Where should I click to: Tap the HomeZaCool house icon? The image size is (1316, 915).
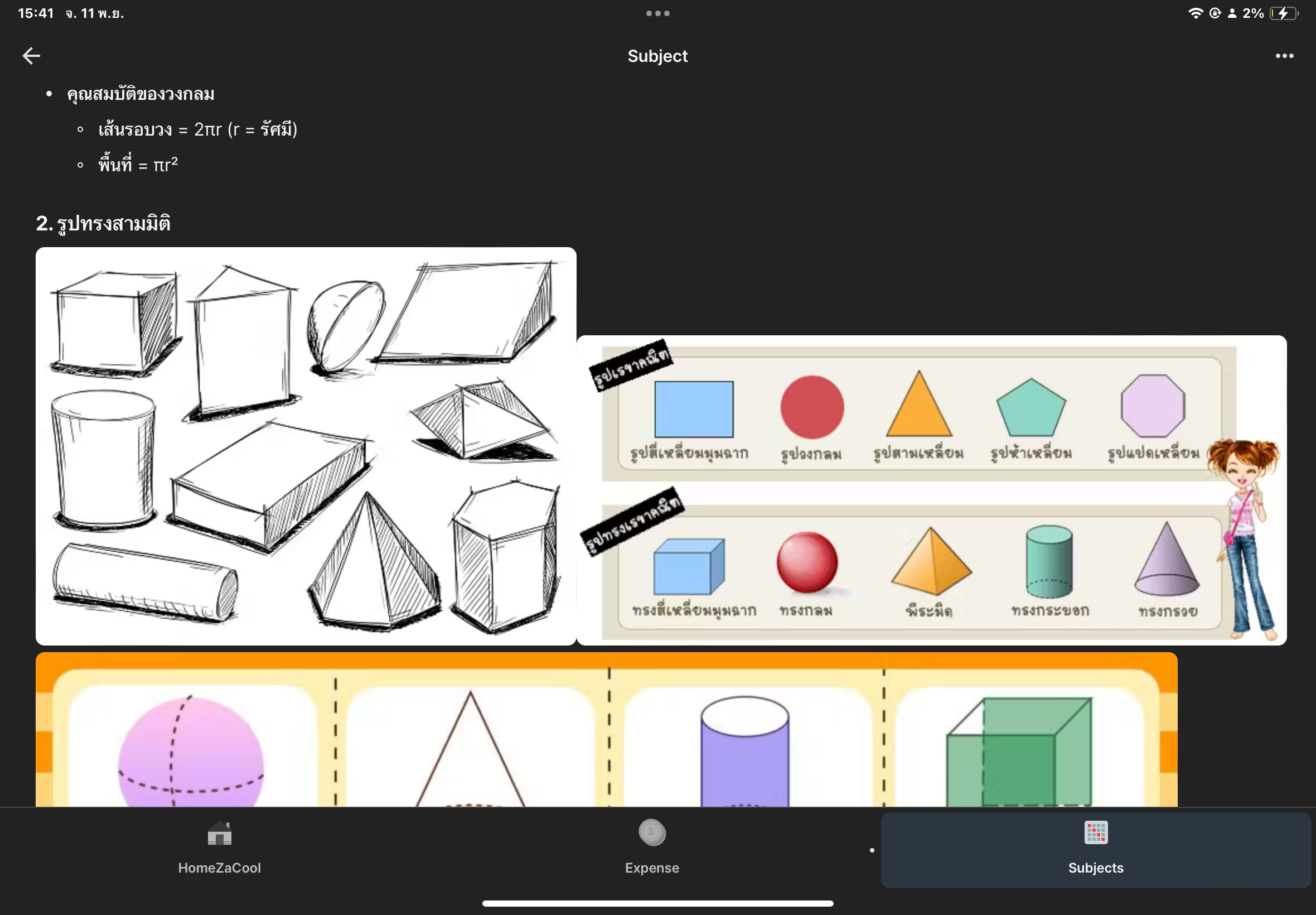tap(220, 833)
